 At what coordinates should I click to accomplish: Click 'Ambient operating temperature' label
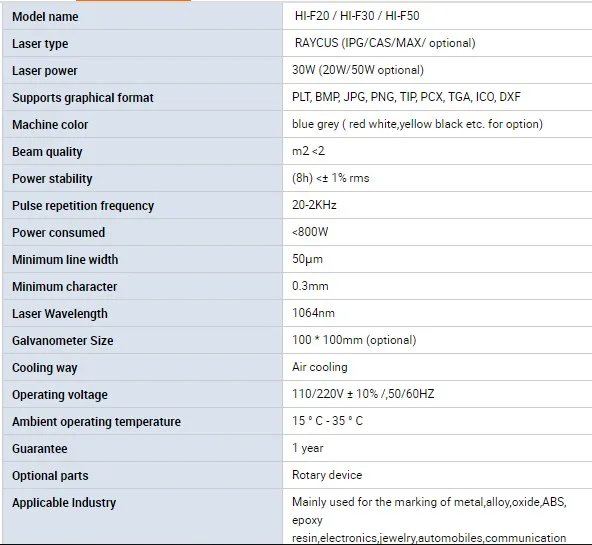coord(96,422)
